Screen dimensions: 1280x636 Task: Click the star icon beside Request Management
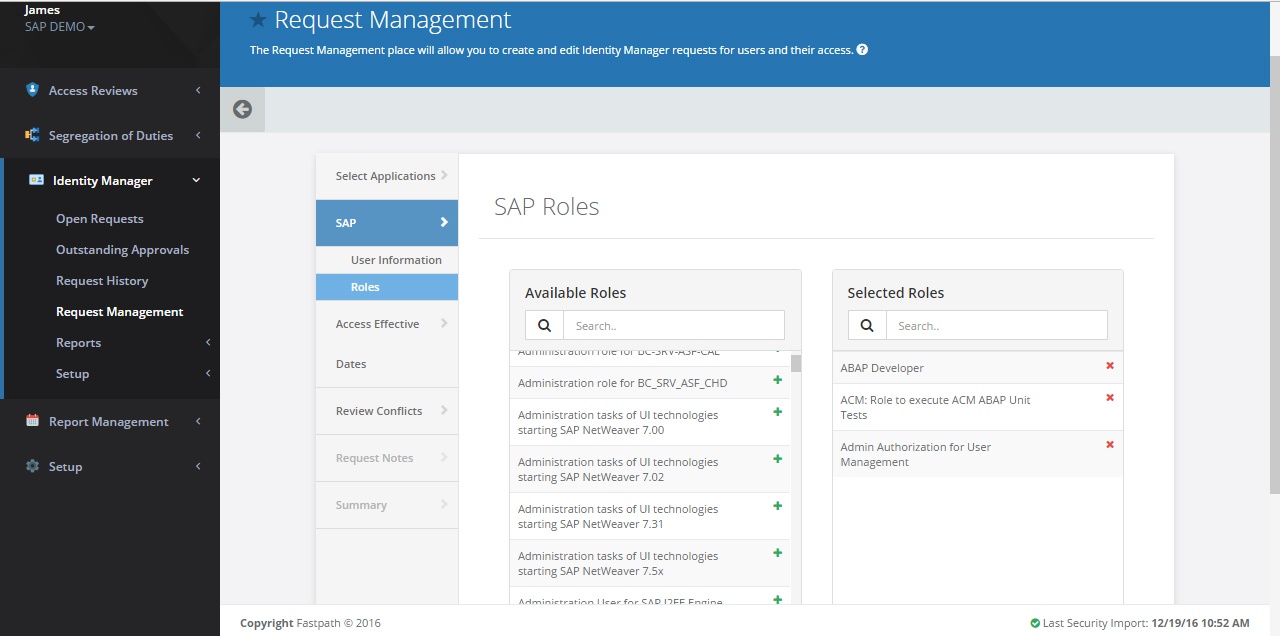point(258,20)
